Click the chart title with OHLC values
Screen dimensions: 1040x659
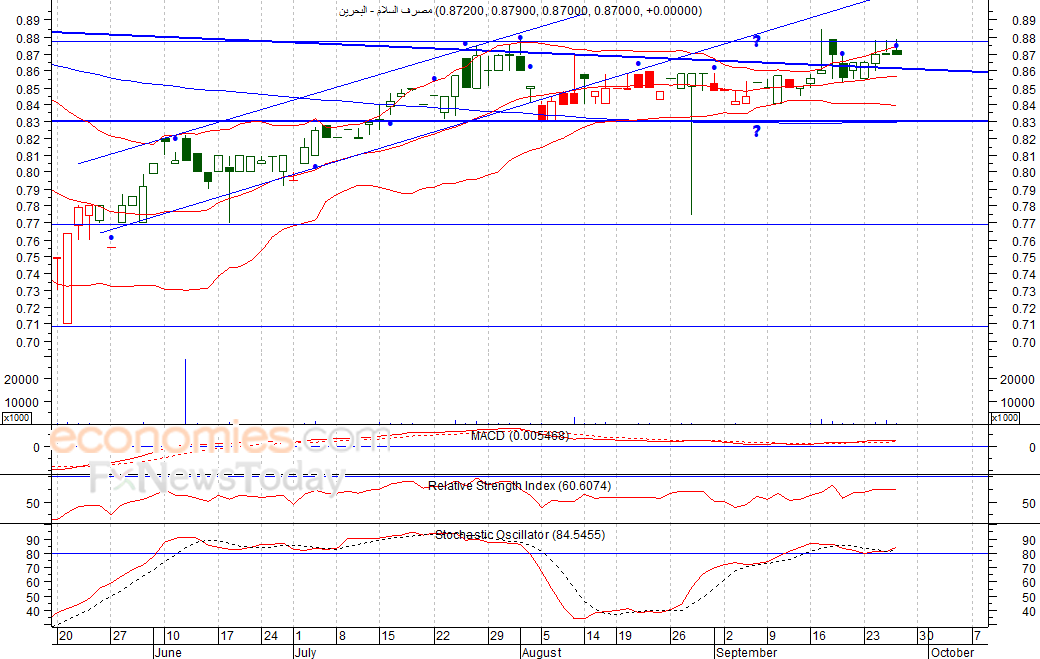(520, 11)
